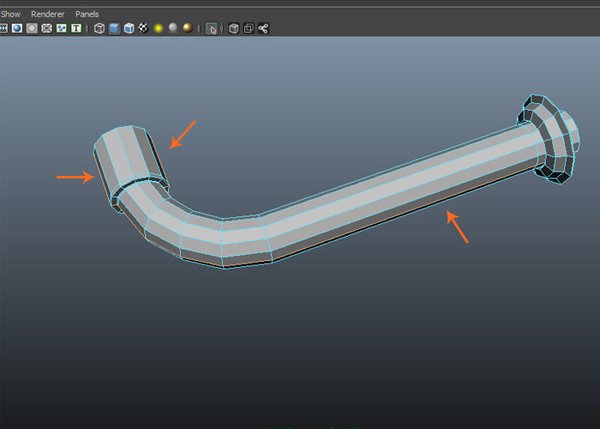Open the Show menu
This screenshot has height=429, width=600.
coord(10,14)
